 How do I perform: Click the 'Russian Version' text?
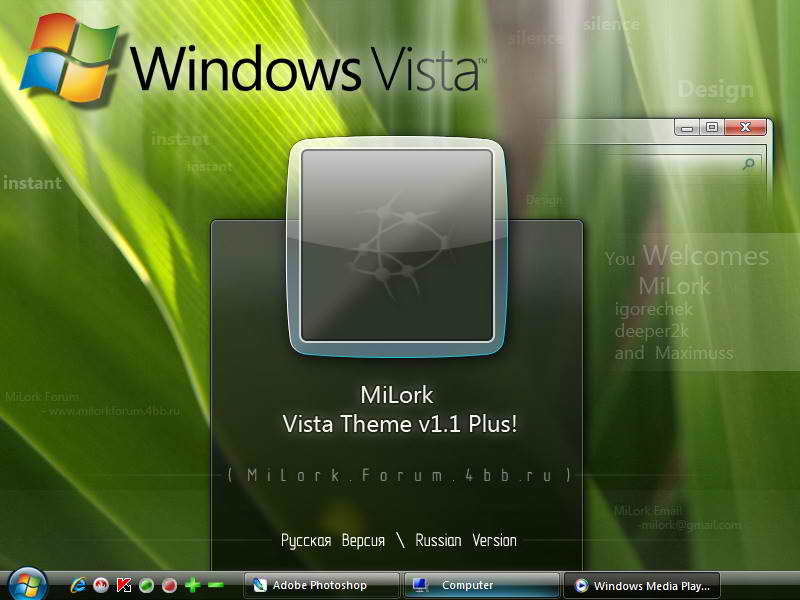(466, 540)
